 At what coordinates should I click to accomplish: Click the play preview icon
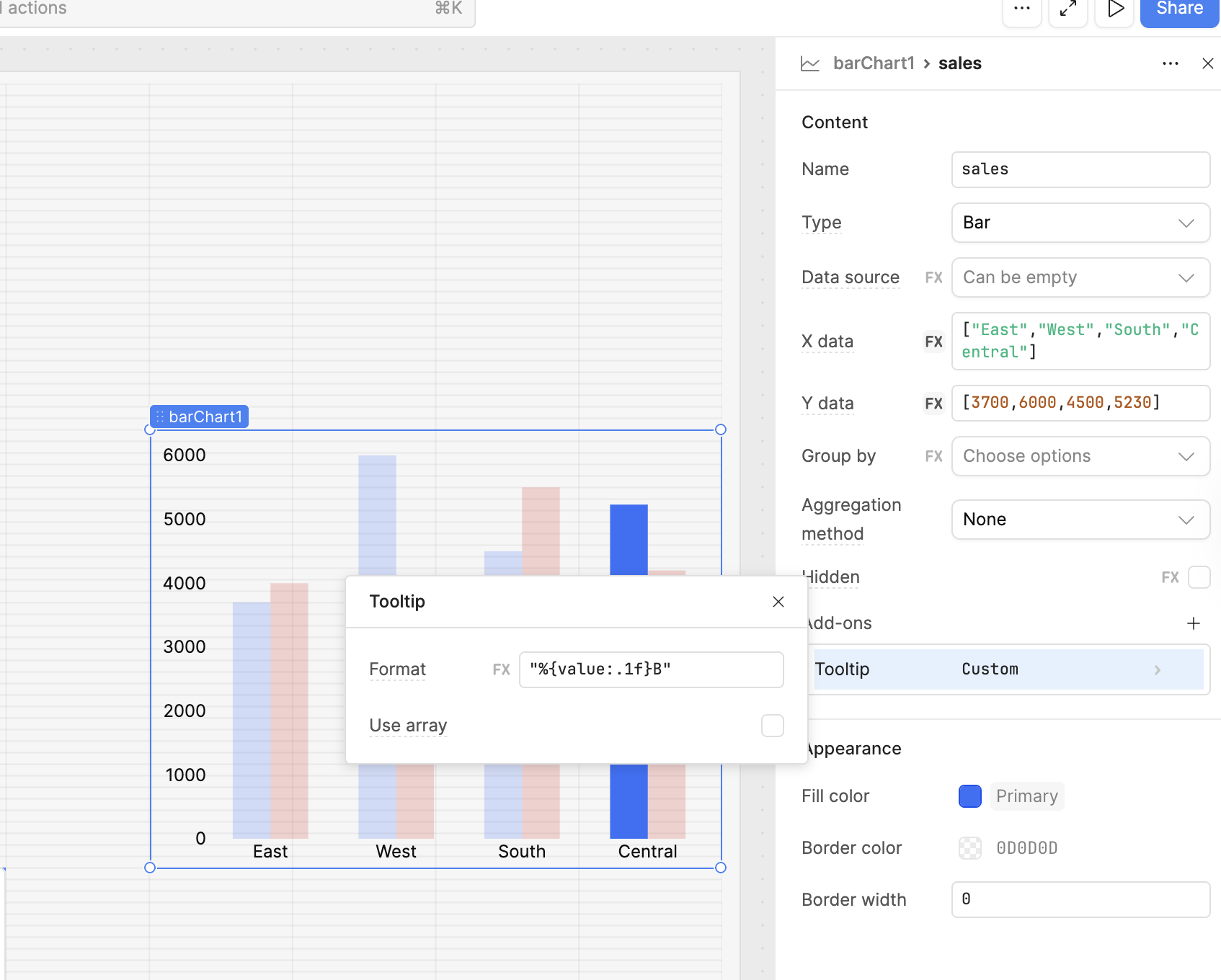pos(1114,9)
